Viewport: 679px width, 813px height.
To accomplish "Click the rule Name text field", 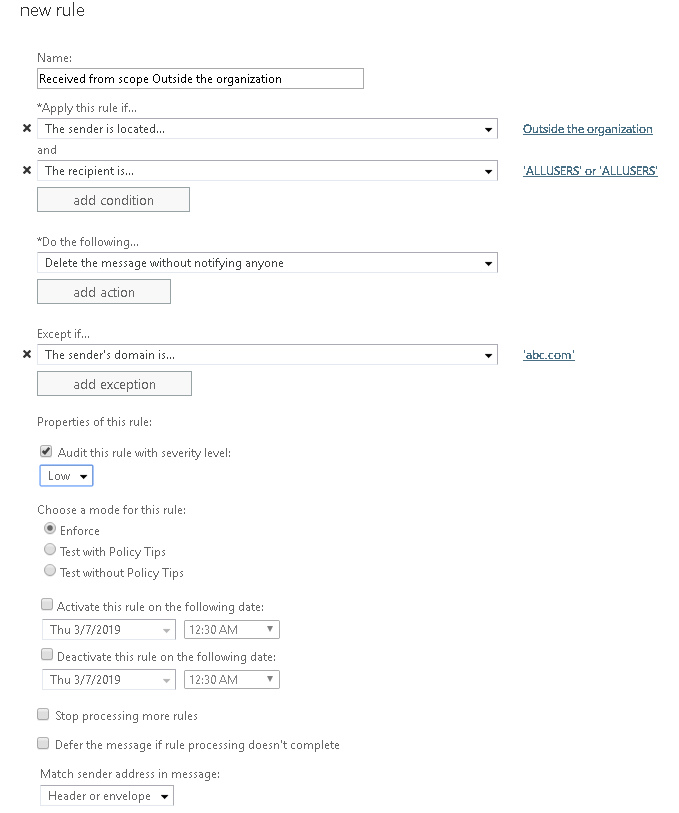I will [200, 78].
